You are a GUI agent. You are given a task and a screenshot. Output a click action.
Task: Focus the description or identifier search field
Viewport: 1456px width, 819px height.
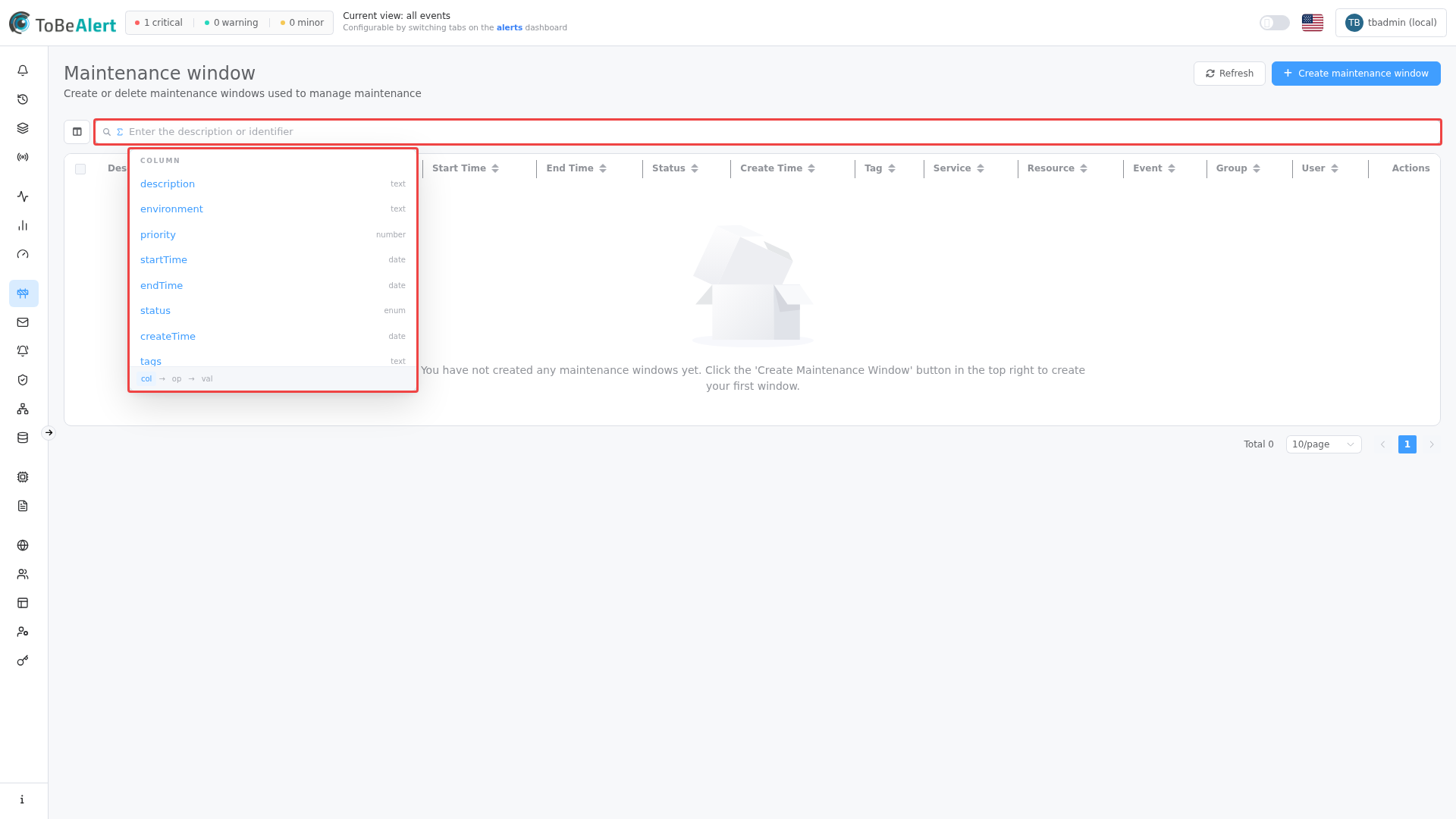(x=767, y=132)
